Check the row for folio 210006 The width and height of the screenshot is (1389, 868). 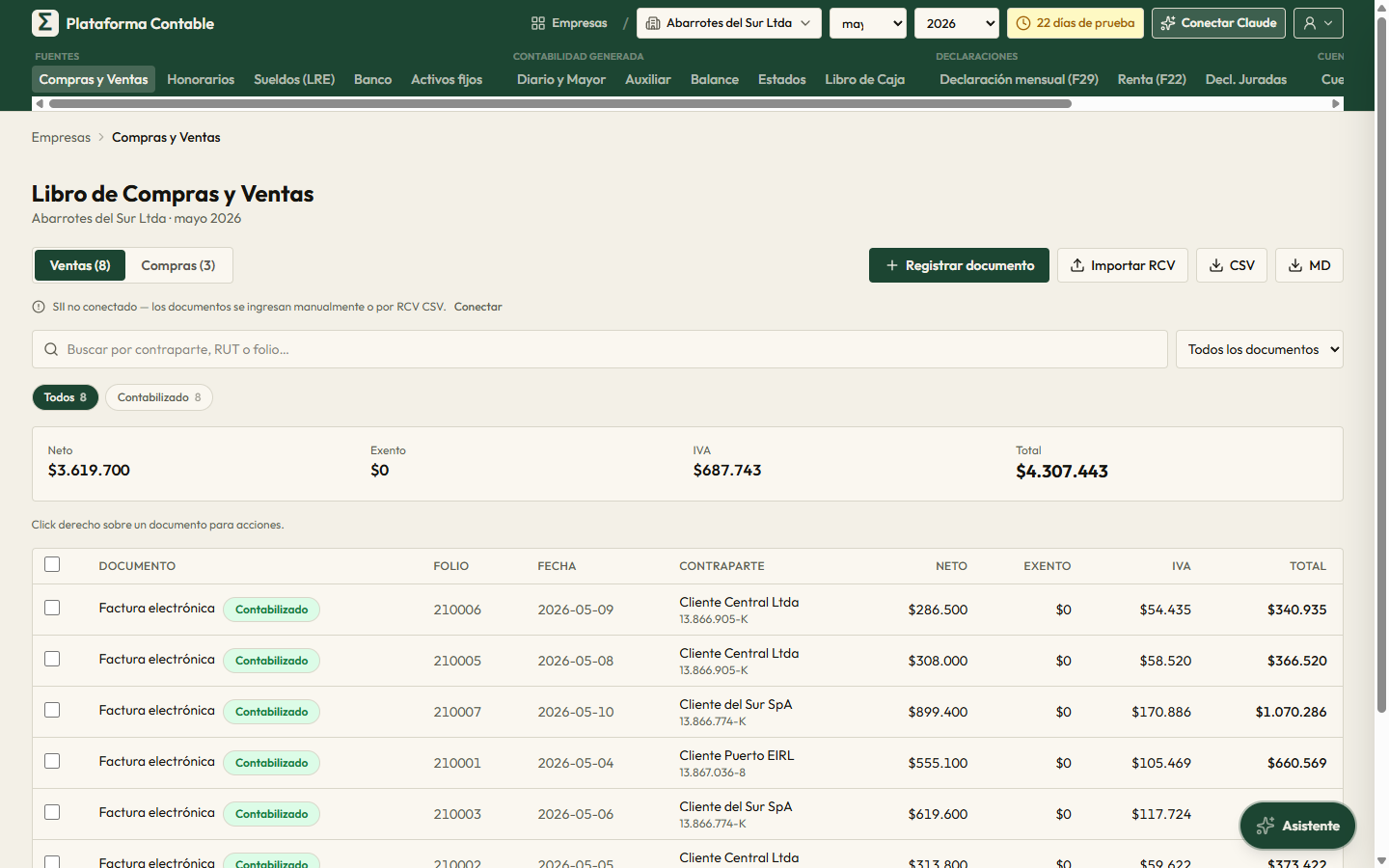pyautogui.click(x=52, y=608)
